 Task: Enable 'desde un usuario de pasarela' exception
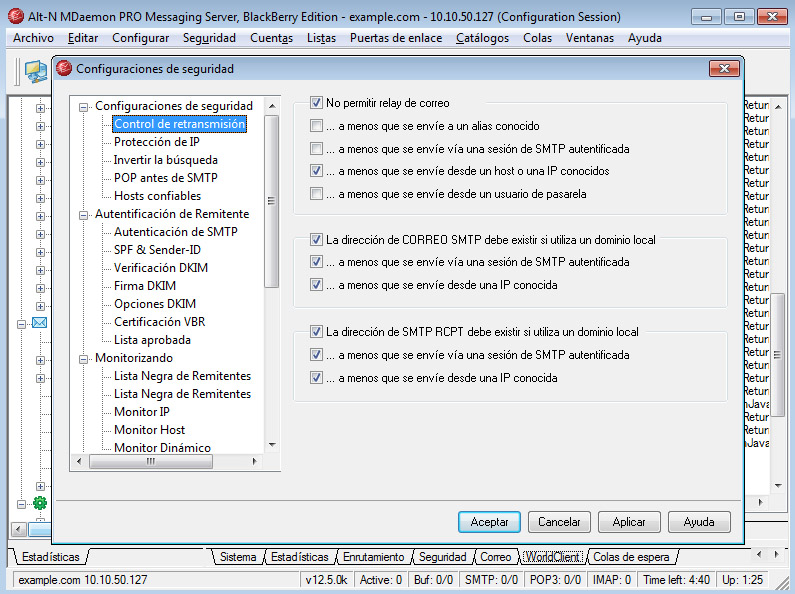point(316,194)
